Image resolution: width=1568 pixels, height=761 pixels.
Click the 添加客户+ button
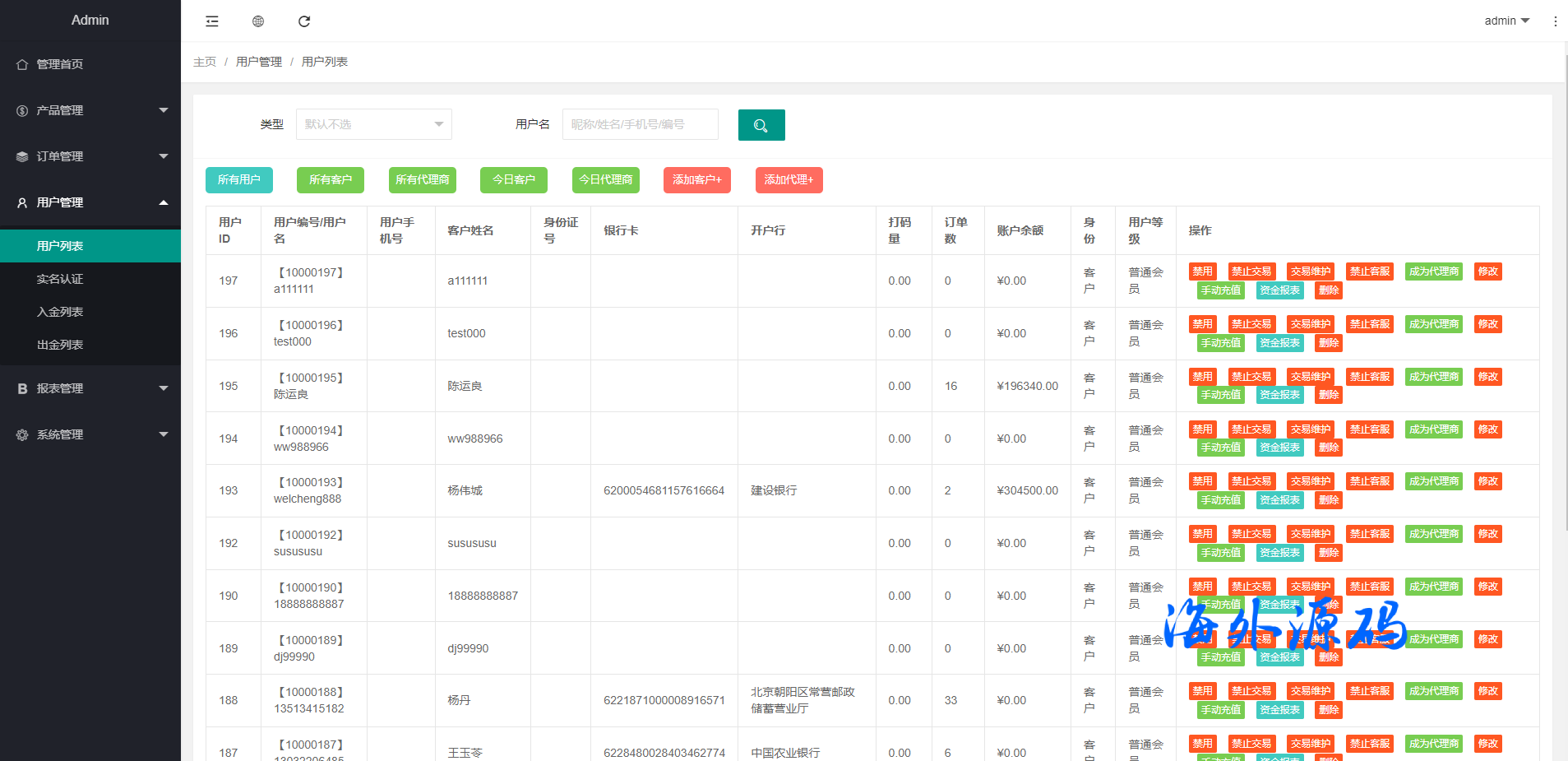696,179
